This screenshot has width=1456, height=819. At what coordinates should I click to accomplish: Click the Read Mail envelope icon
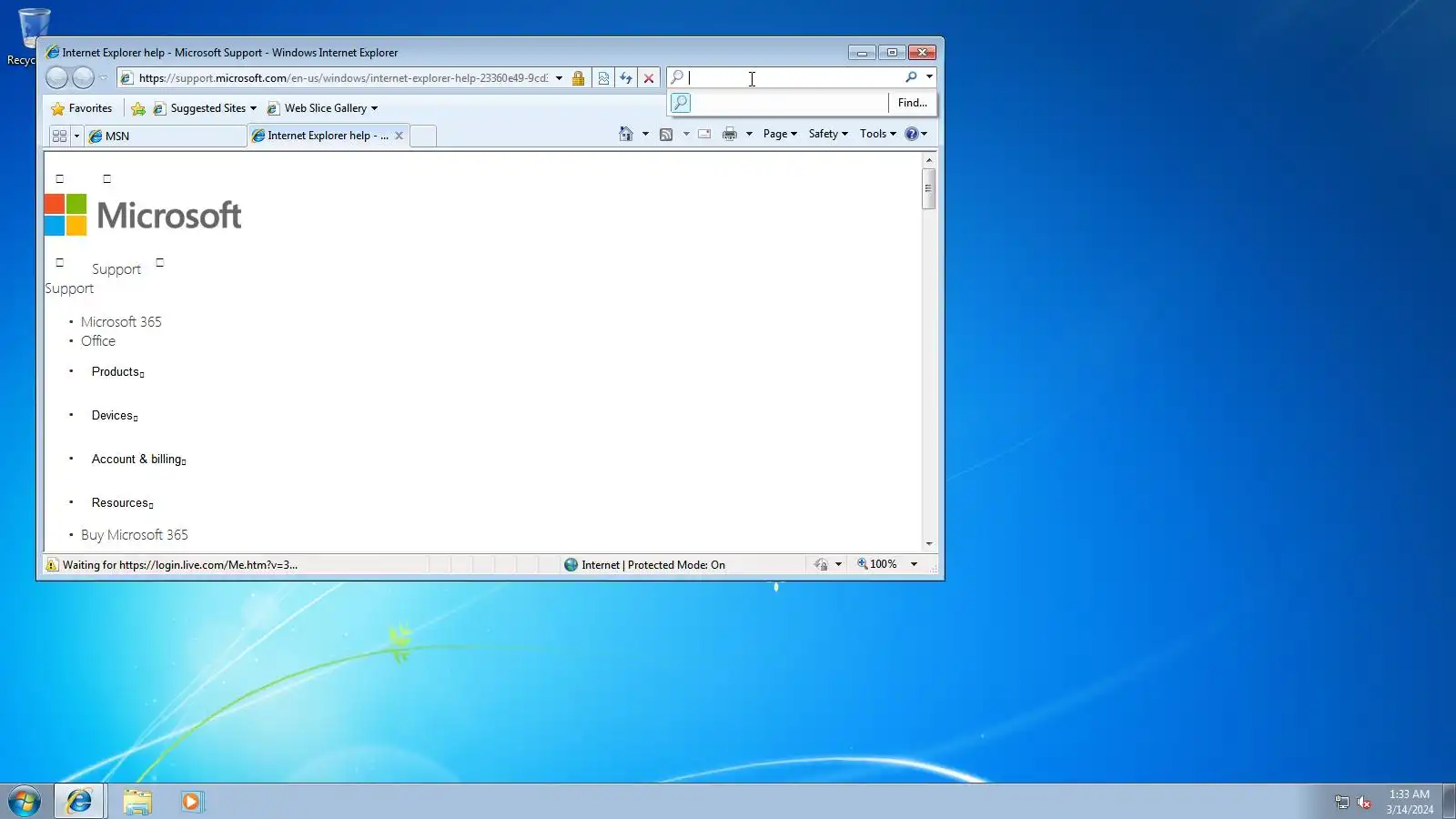[x=704, y=134]
